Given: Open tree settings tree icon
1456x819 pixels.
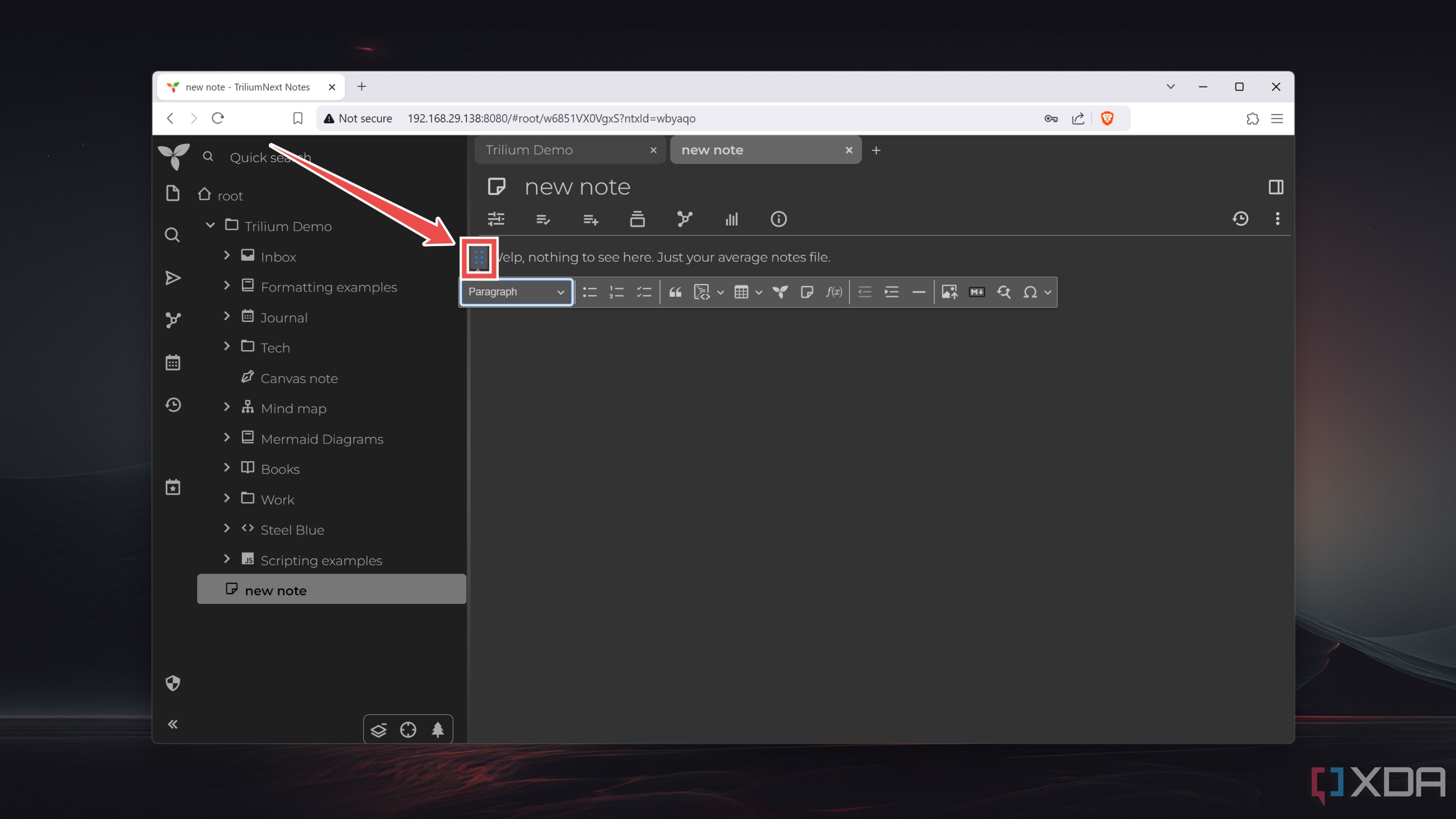Looking at the screenshot, I should 438,730.
